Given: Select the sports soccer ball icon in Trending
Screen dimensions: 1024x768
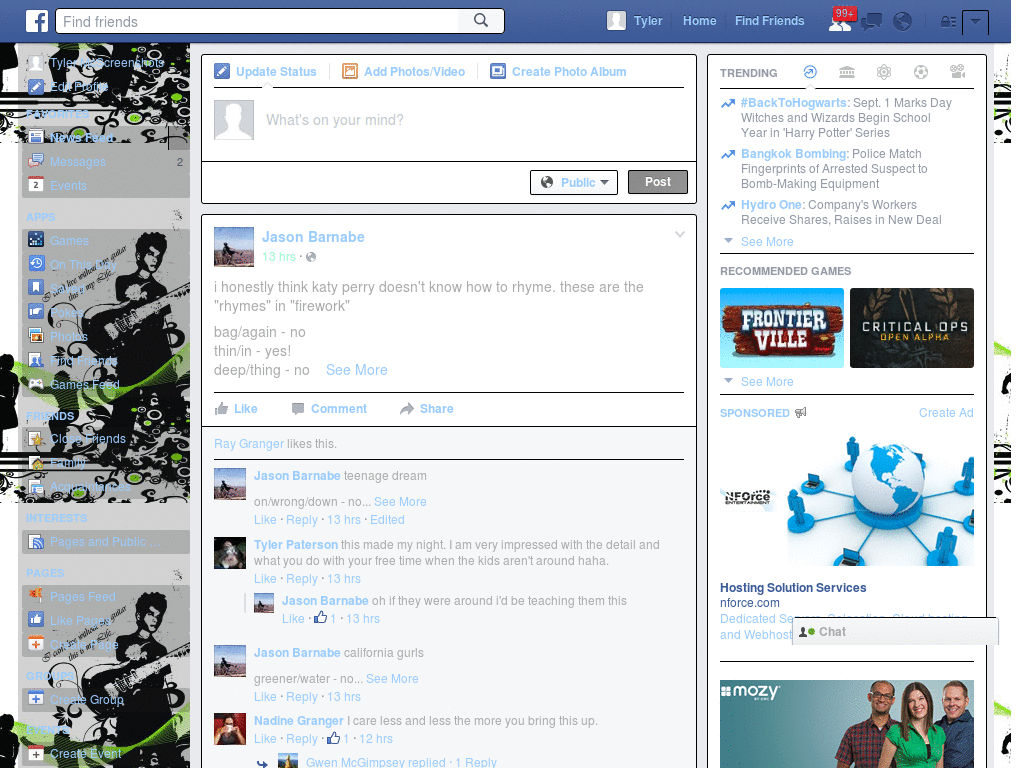Looking at the screenshot, I should click(921, 72).
